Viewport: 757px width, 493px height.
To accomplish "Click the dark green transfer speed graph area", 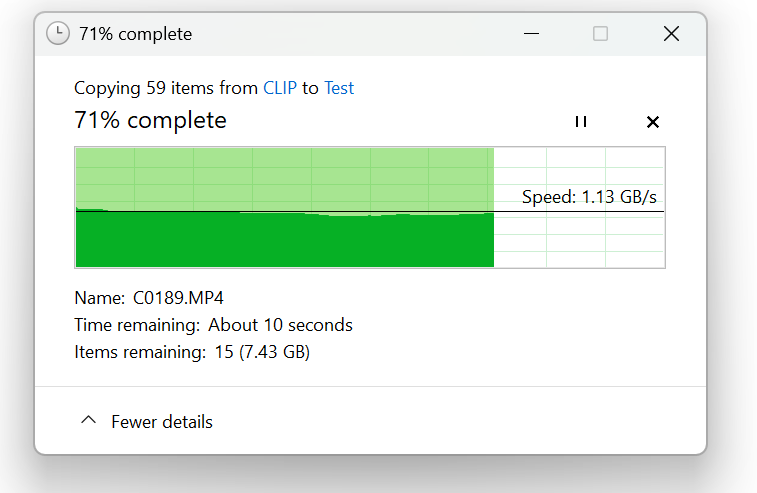I will coord(285,242).
